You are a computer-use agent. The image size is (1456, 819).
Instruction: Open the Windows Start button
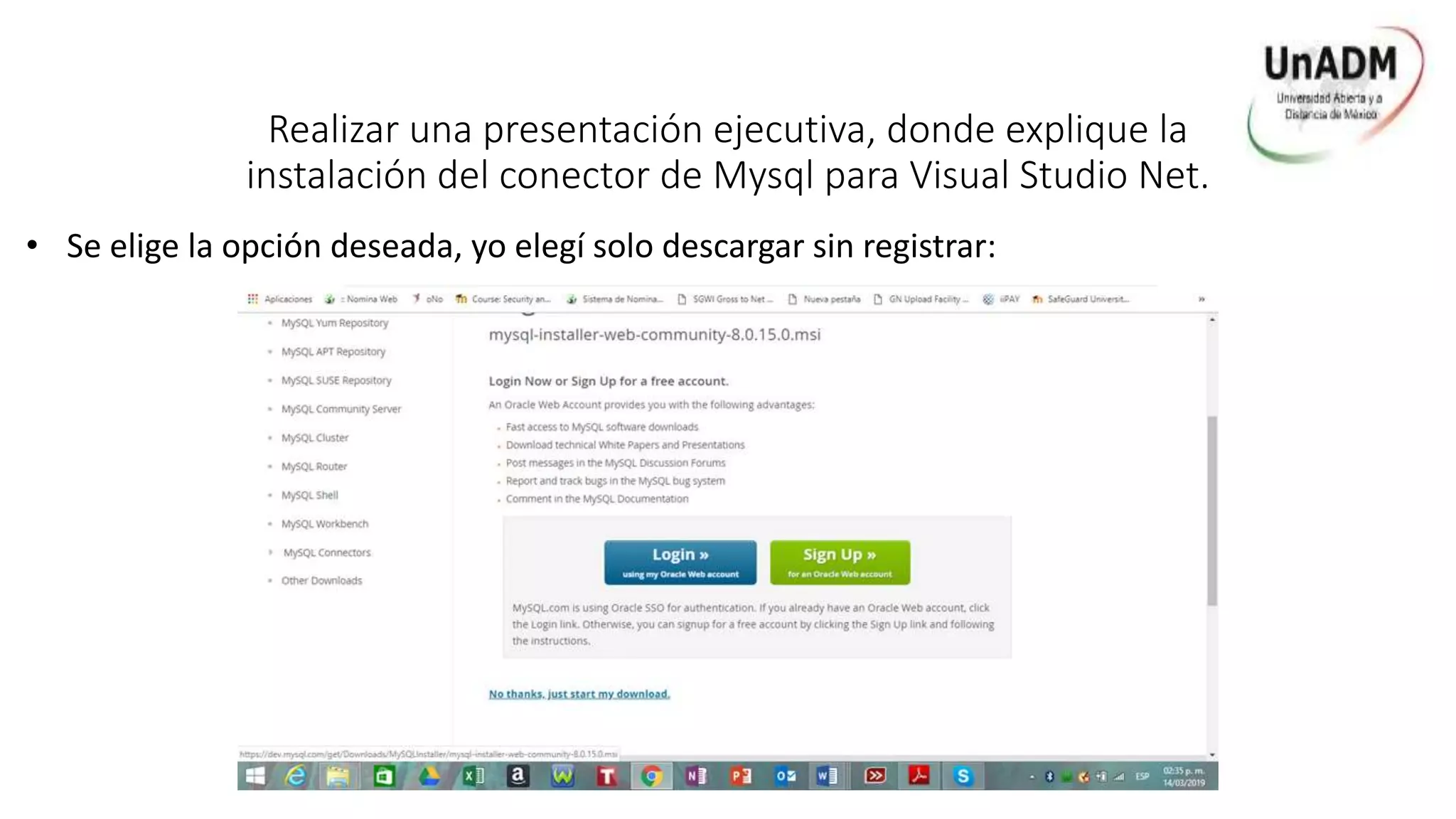click(x=255, y=776)
